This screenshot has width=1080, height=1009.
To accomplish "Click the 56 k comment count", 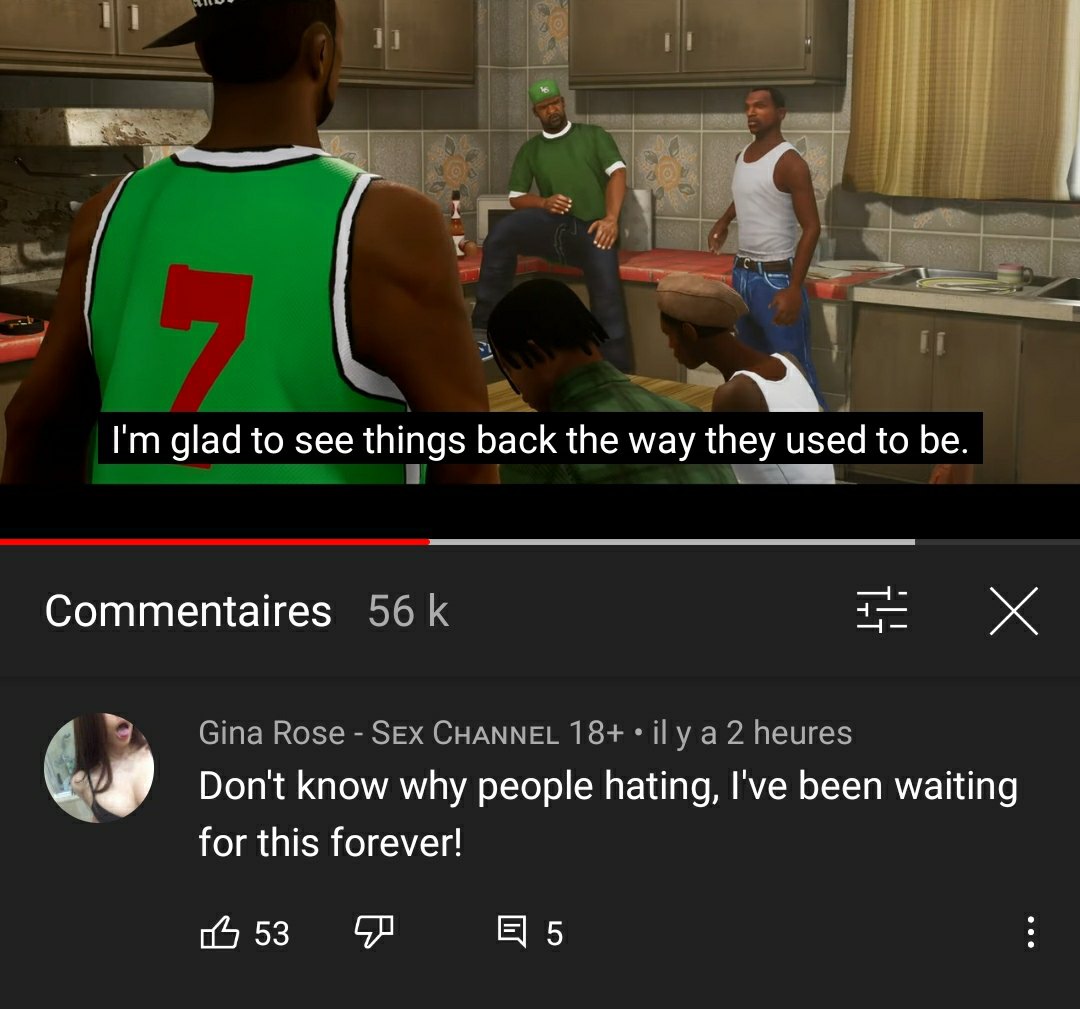I will coord(408,611).
